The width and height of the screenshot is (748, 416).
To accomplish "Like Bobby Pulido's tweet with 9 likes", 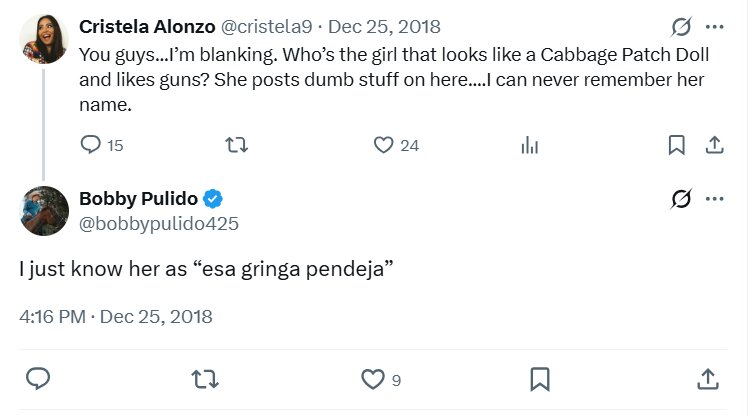I will [x=372, y=379].
